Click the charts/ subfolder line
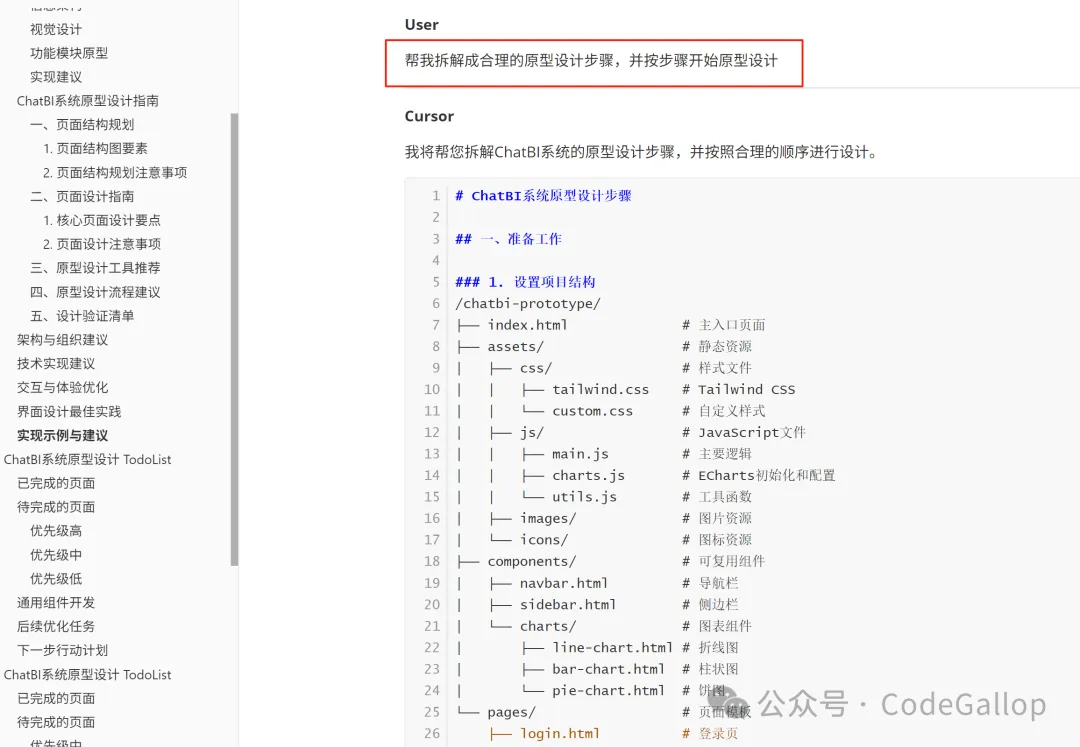The width and height of the screenshot is (1080, 747). [x=548, y=626]
